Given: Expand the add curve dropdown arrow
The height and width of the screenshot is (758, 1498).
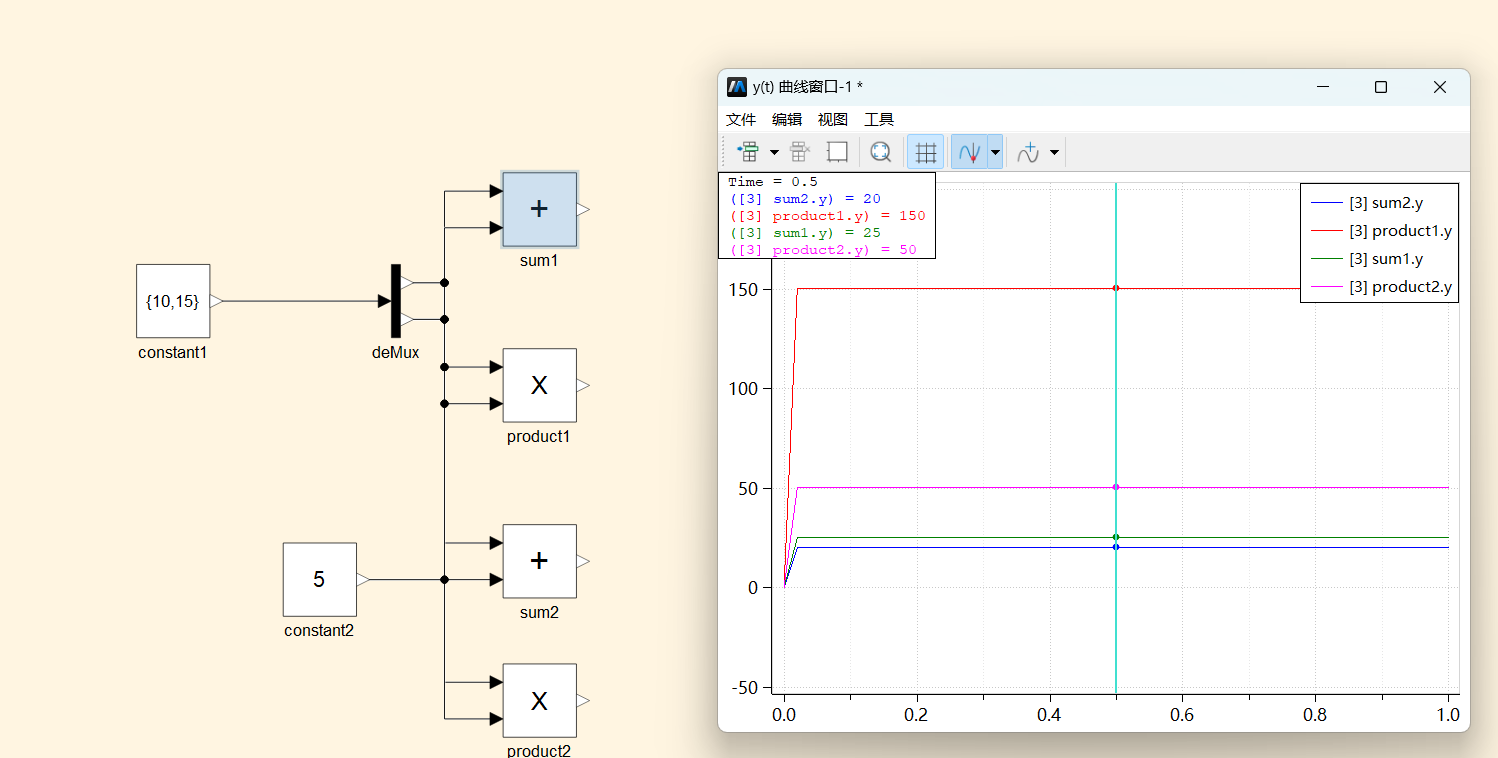Looking at the screenshot, I should point(1054,153).
